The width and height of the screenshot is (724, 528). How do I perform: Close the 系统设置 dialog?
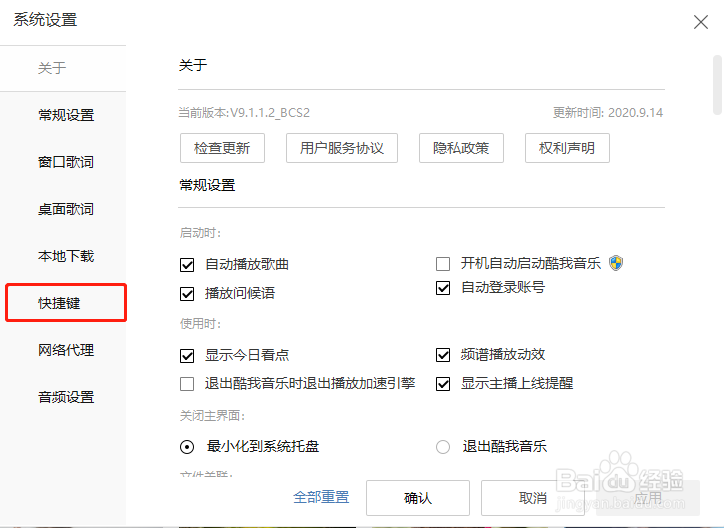[x=700, y=22]
